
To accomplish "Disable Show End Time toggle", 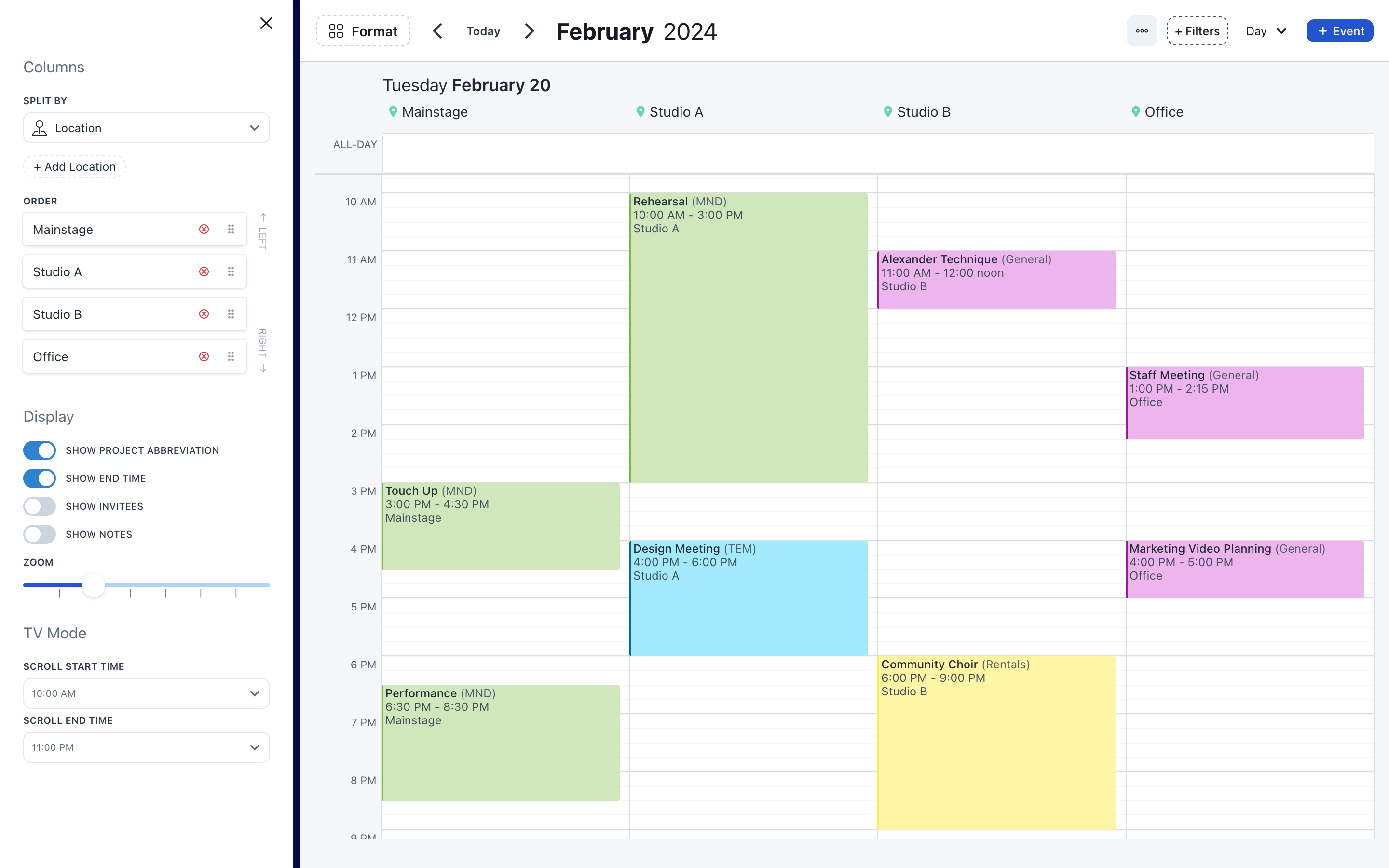I will pyautogui.click(x=40, y=478).
